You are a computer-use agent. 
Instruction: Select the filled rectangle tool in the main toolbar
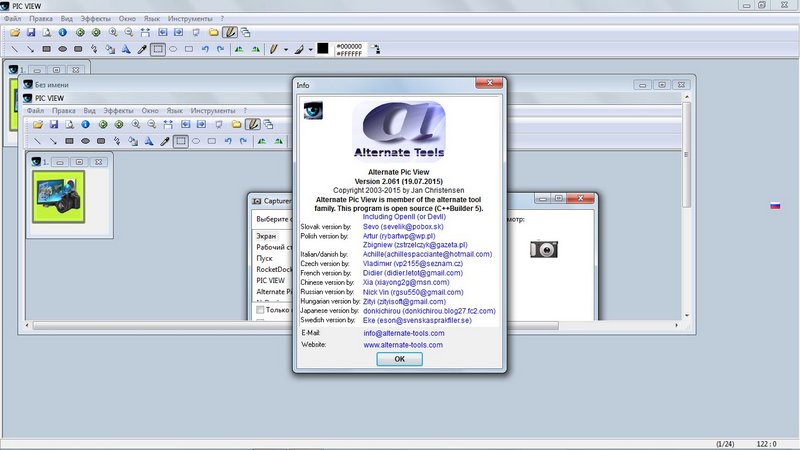click(46, 49)
